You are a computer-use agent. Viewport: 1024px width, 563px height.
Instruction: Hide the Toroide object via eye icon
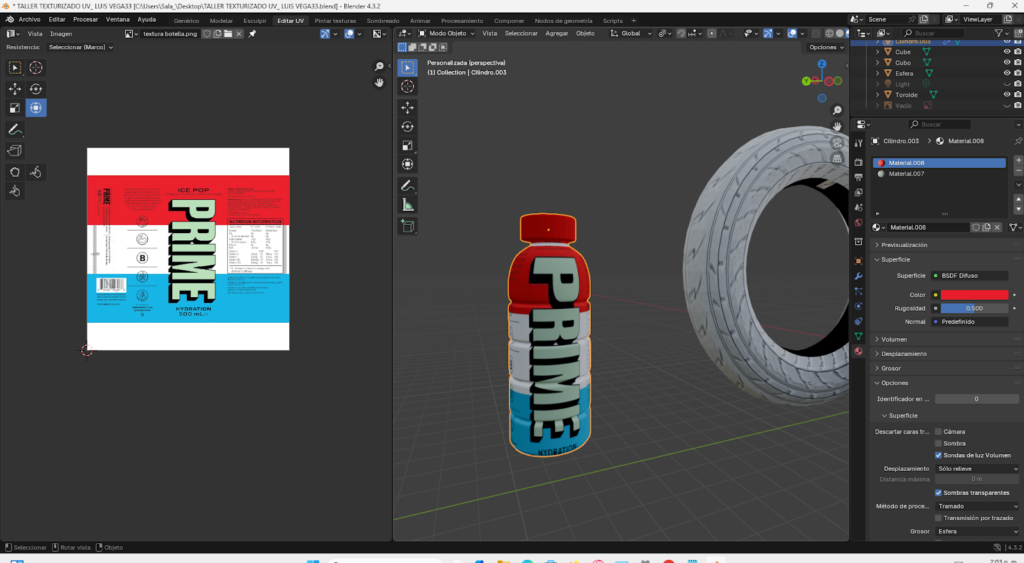click(x=1006, y=95)
